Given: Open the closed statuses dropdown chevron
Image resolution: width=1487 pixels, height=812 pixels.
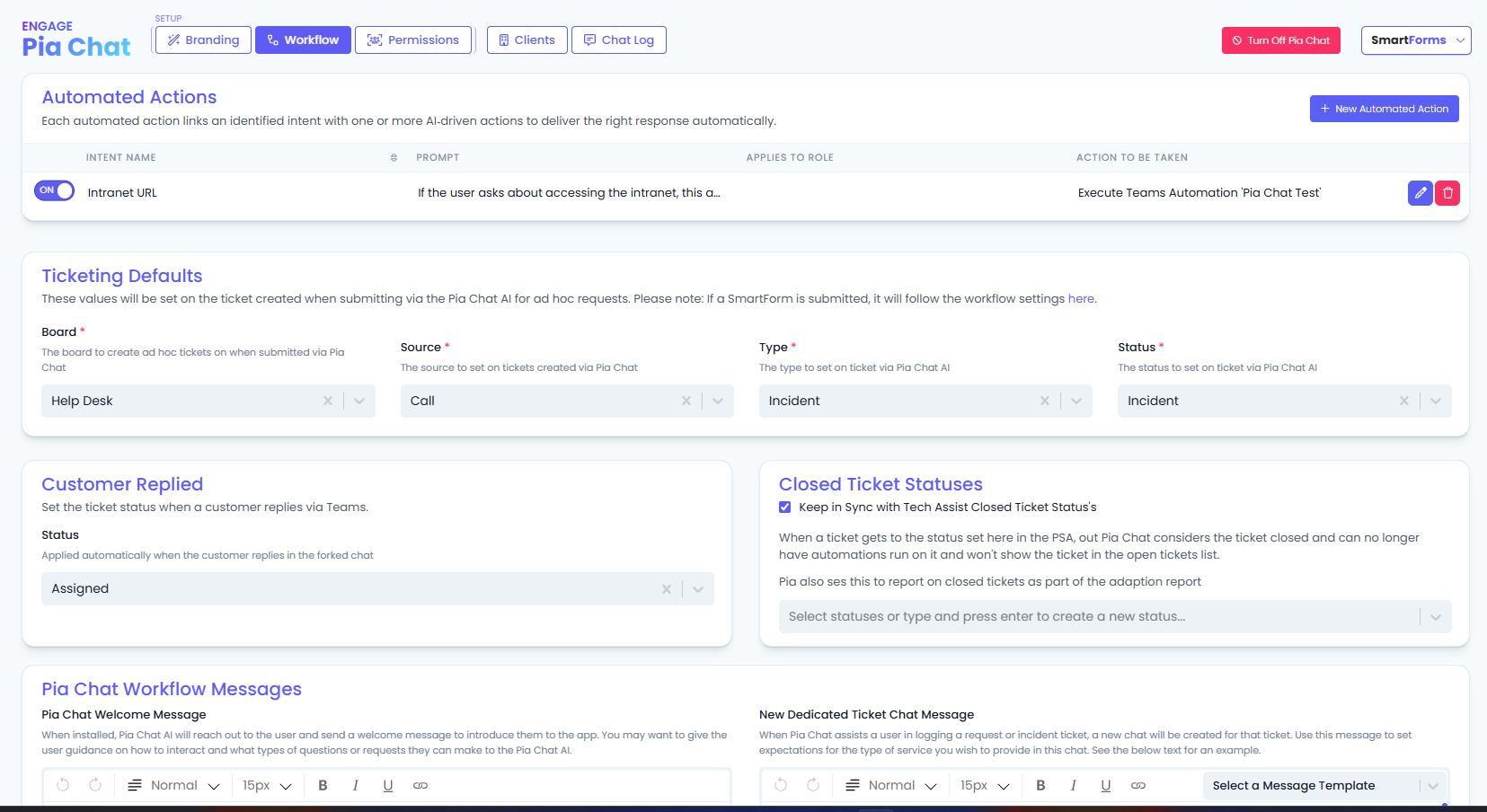Looking at the screenshot, I should coord(1436,617).
